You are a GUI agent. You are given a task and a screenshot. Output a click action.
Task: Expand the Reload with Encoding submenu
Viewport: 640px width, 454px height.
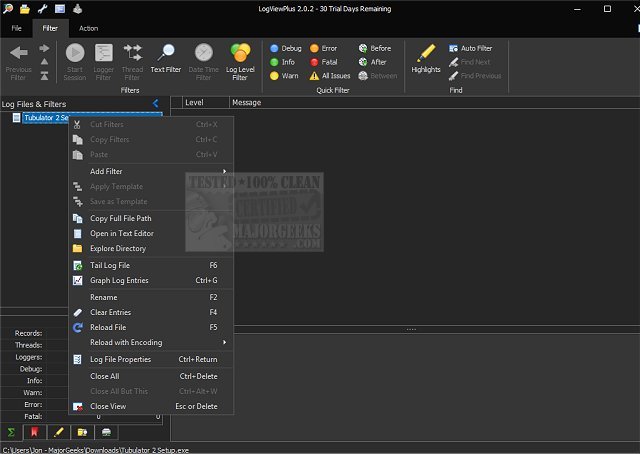click(151, 343)
